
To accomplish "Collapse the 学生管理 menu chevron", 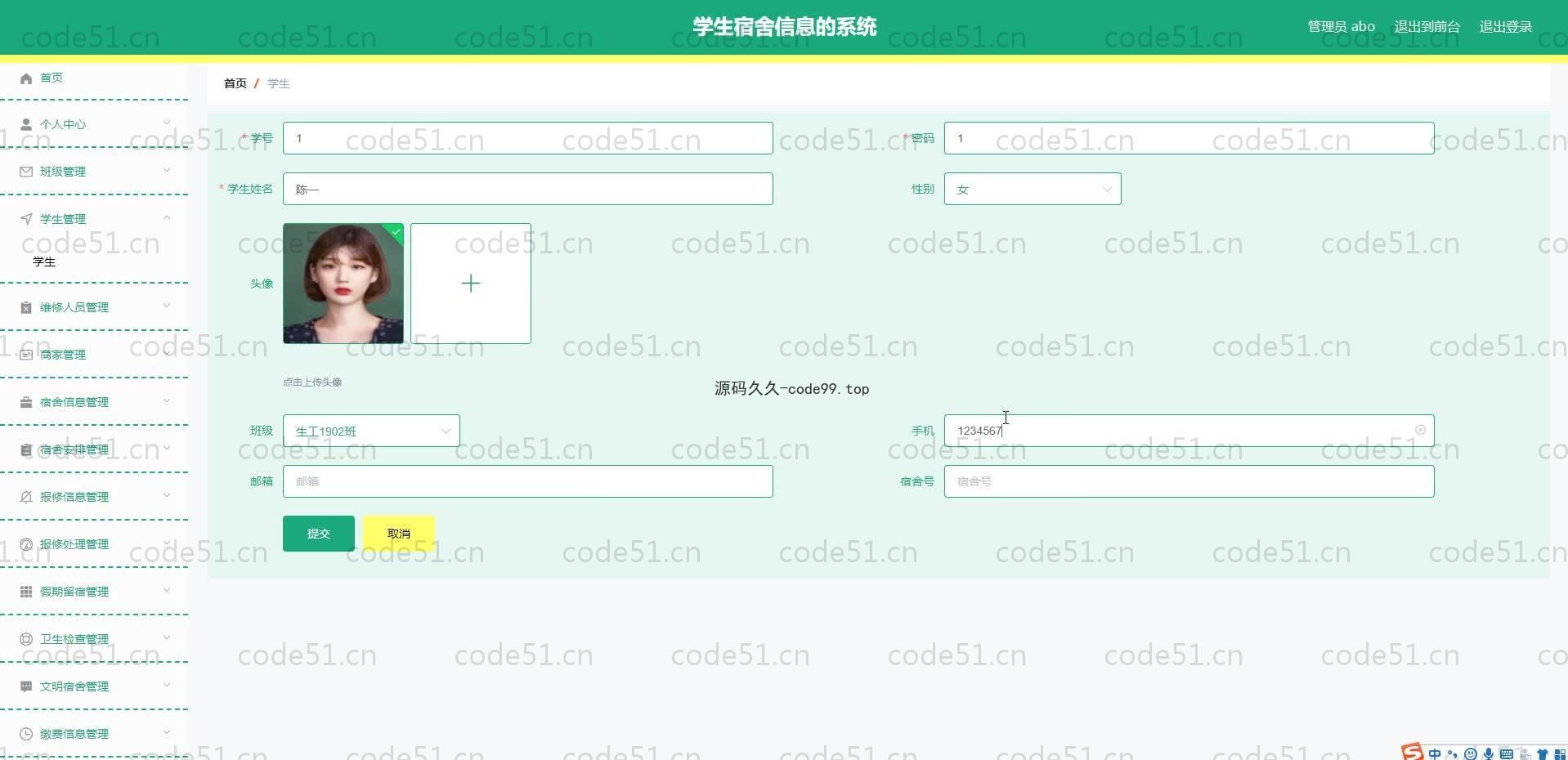I will point(167,217).
